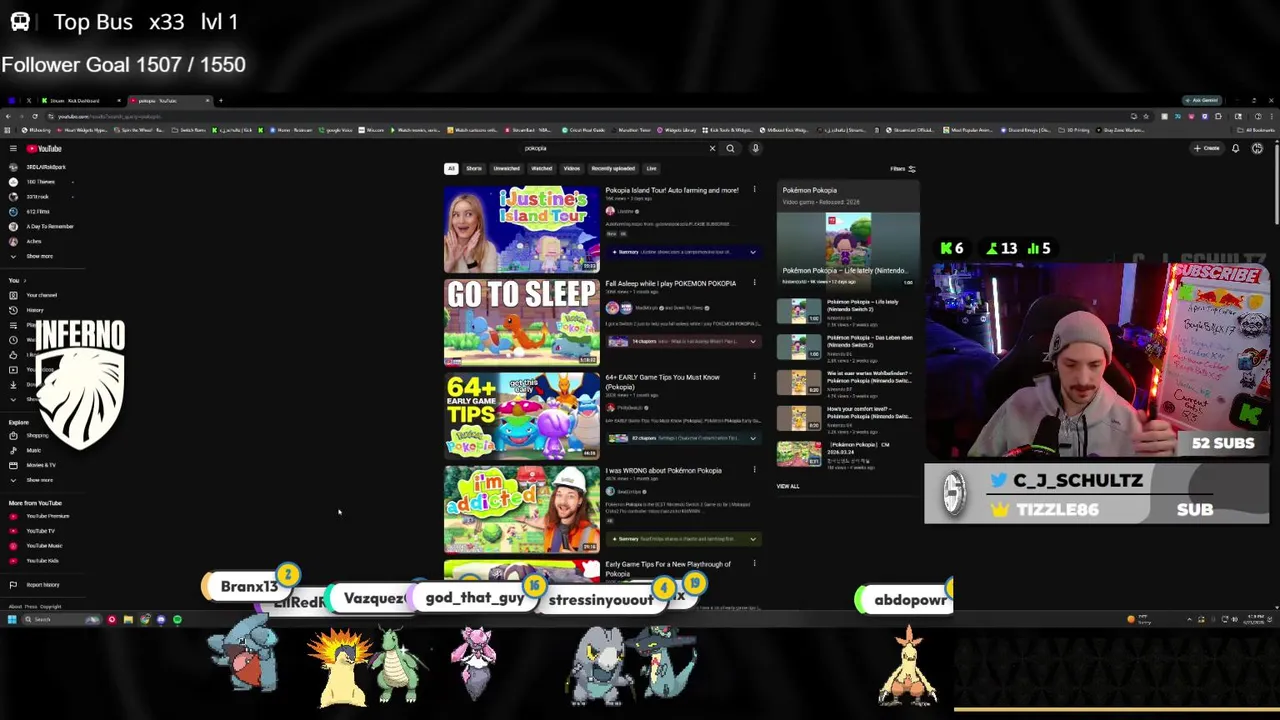Open Music under Explore
Screen dimensions: 1280x720
pos(27,451)
